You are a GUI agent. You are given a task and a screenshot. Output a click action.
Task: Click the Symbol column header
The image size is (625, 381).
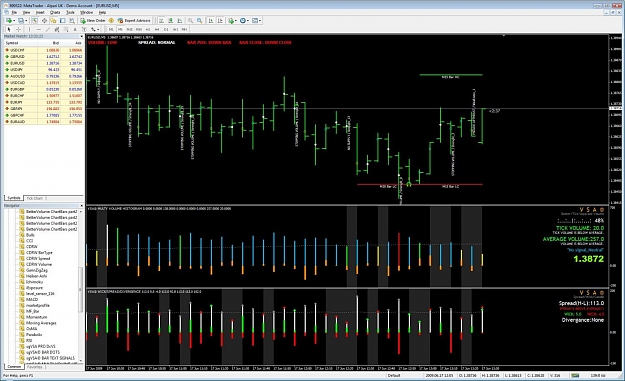click(x=21, y=43)
